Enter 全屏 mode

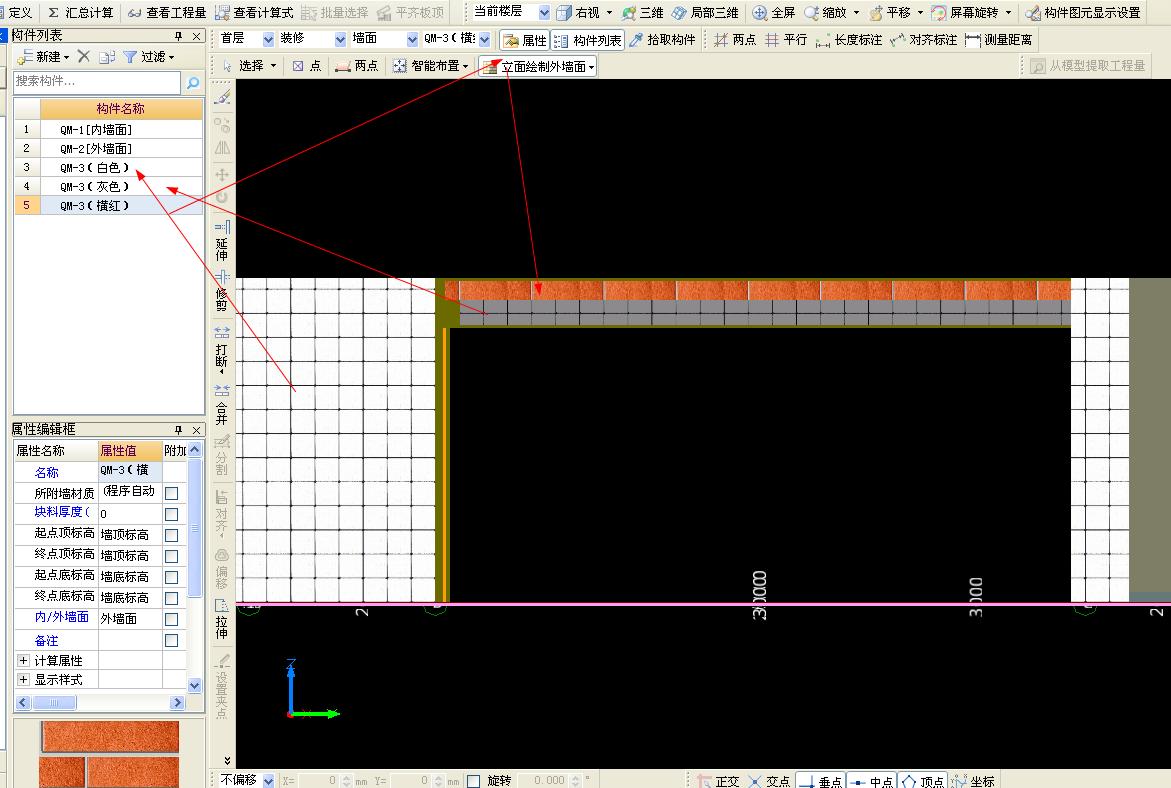(x=774, y=13)
